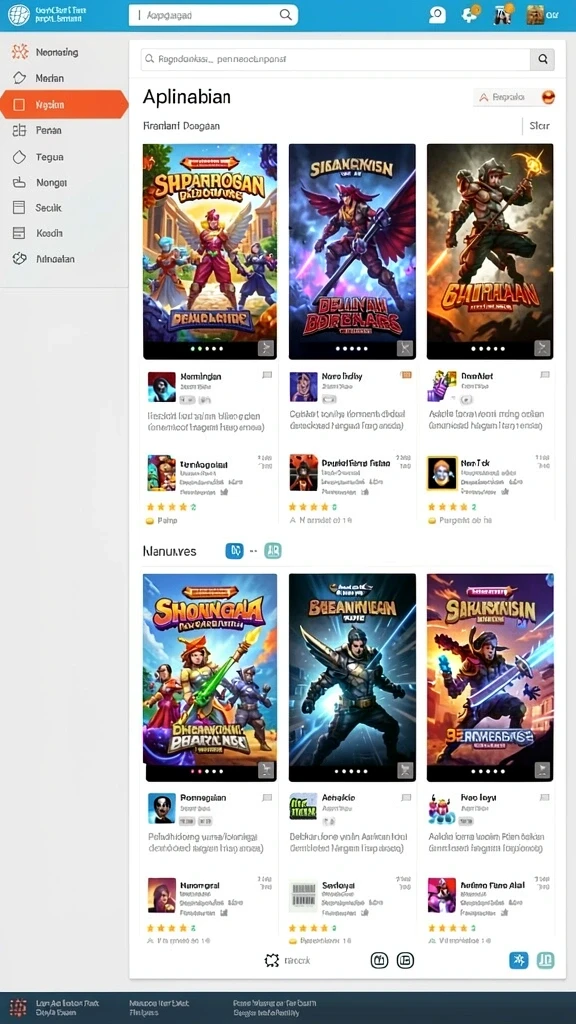Screen dimensions: 576x1024
Task: Click the flag icon beside Nemingan
Action: pos(266,376)
